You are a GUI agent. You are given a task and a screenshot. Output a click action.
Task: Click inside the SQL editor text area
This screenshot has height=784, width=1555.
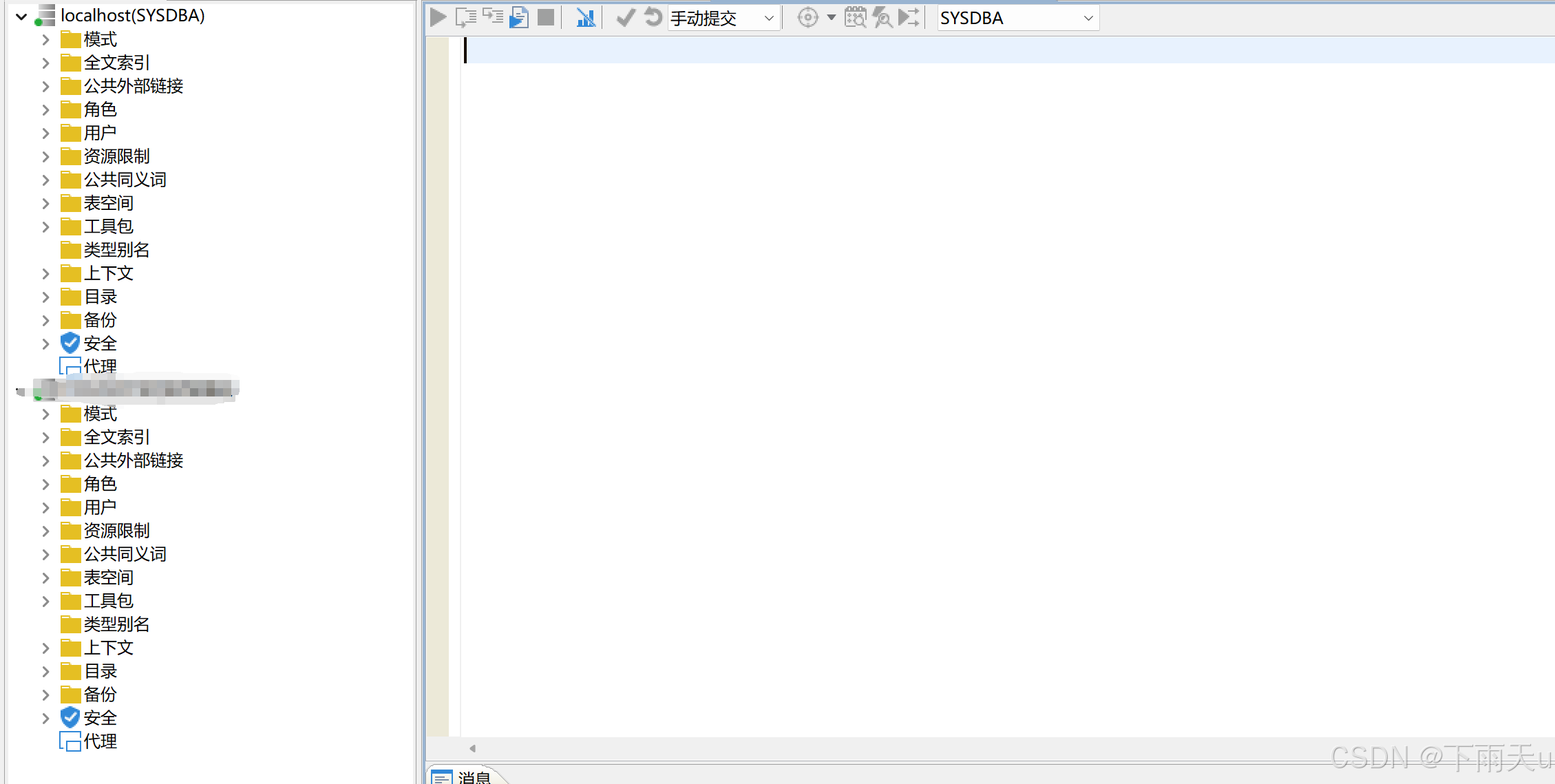coord(964,344)
